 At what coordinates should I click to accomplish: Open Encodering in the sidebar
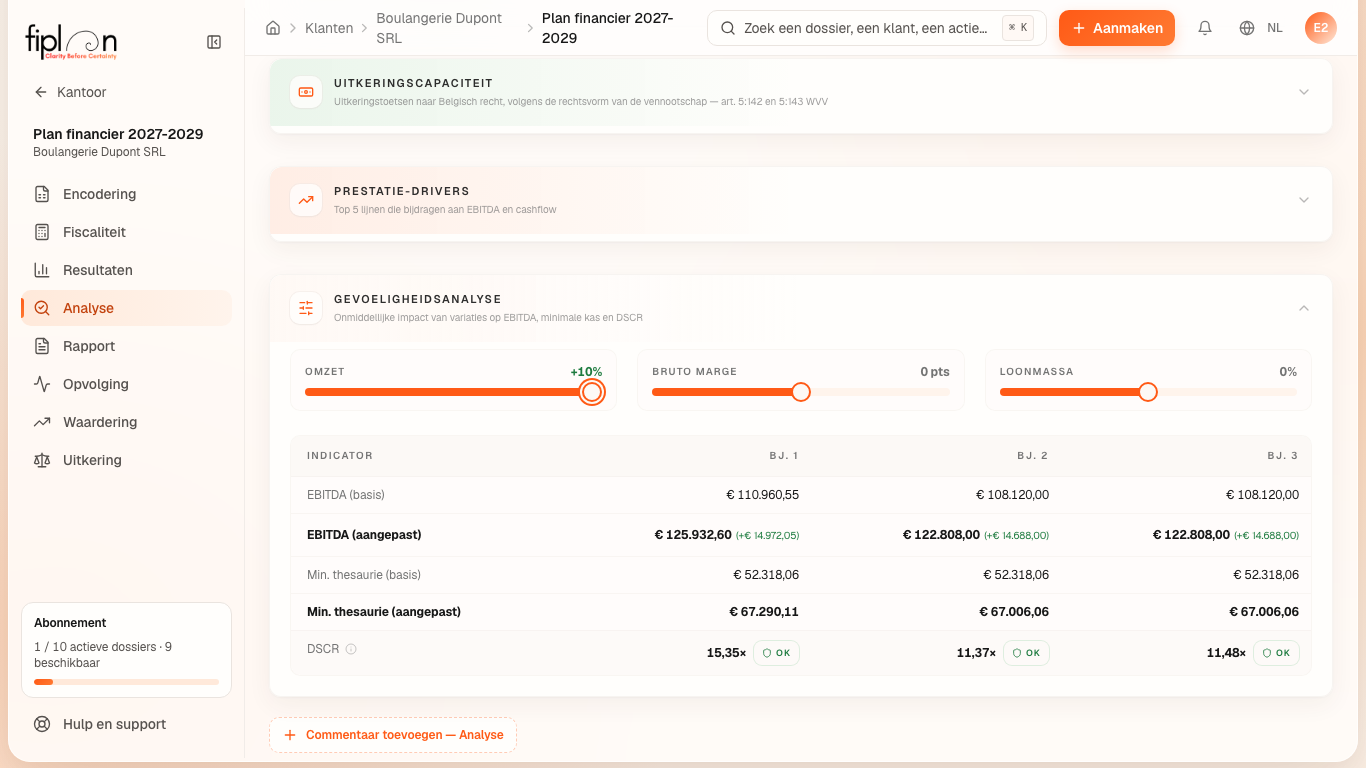click(x=126, y=194)
